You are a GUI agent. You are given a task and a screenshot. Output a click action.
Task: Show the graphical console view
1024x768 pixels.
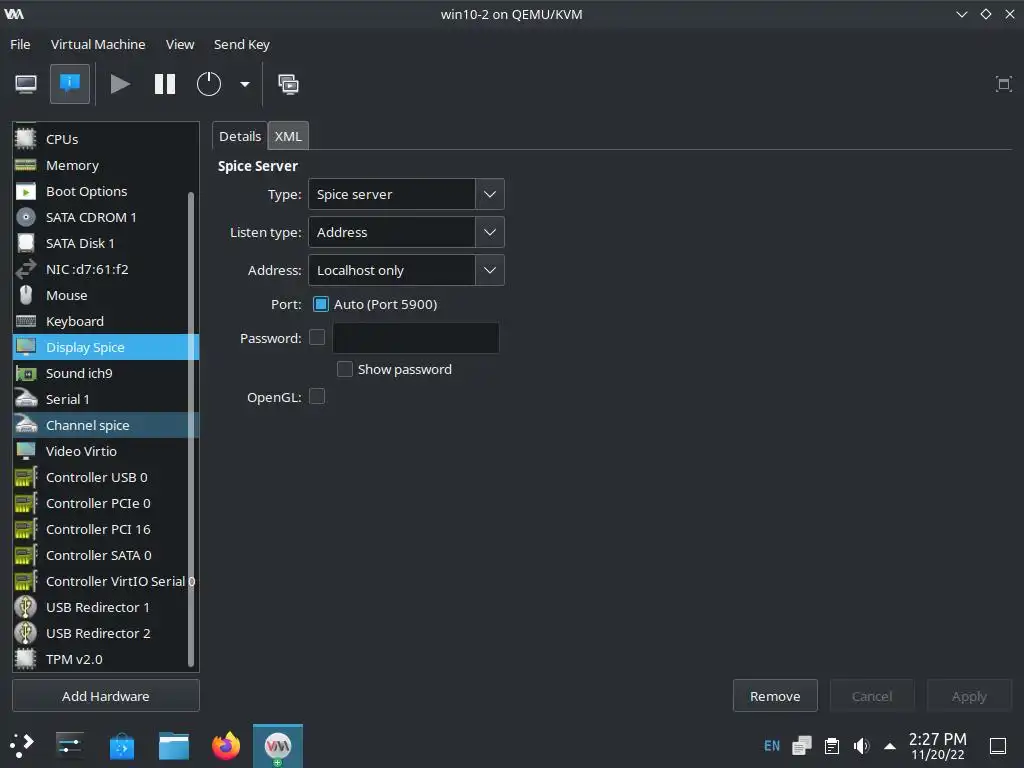coord(26,84)
